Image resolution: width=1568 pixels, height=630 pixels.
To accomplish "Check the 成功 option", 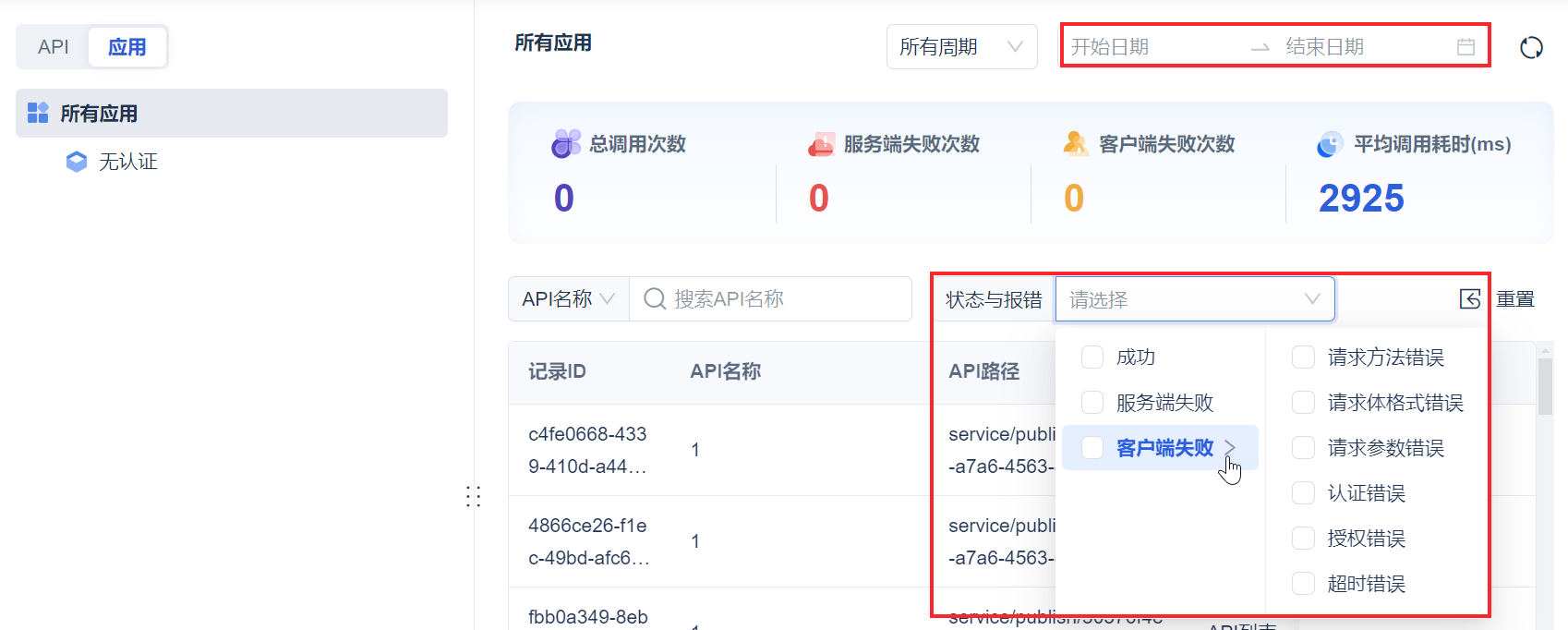I will (x=1092, y=357).
